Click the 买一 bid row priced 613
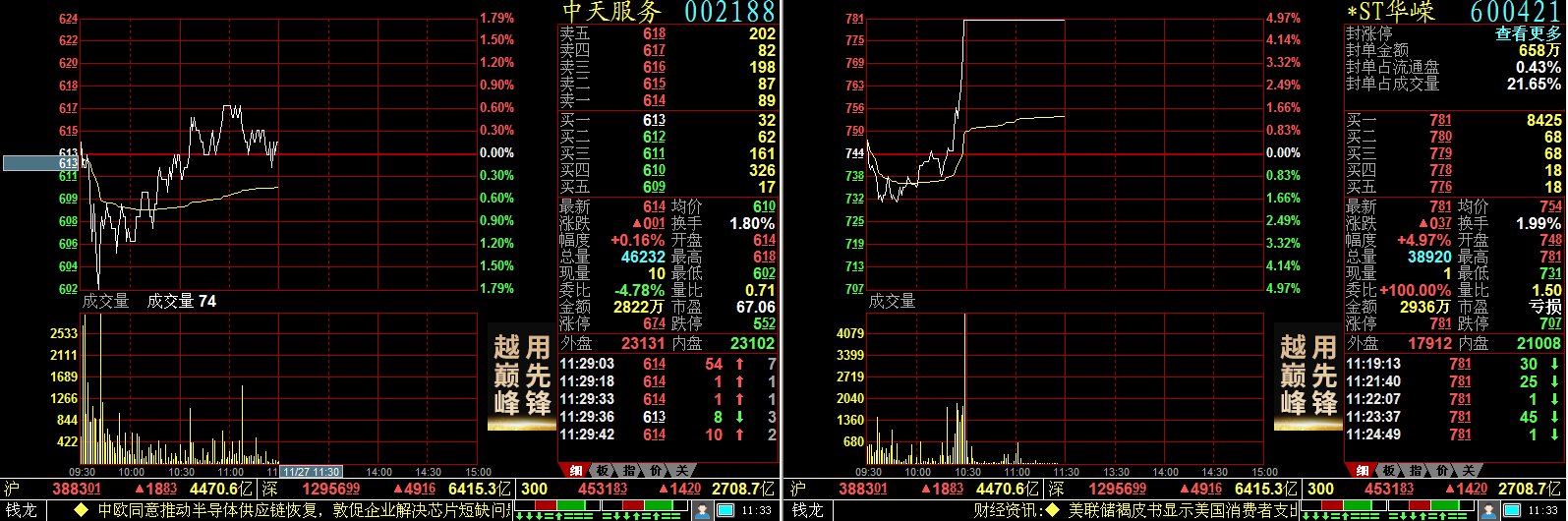1568x521 pixels. click(x=668, y=121)
